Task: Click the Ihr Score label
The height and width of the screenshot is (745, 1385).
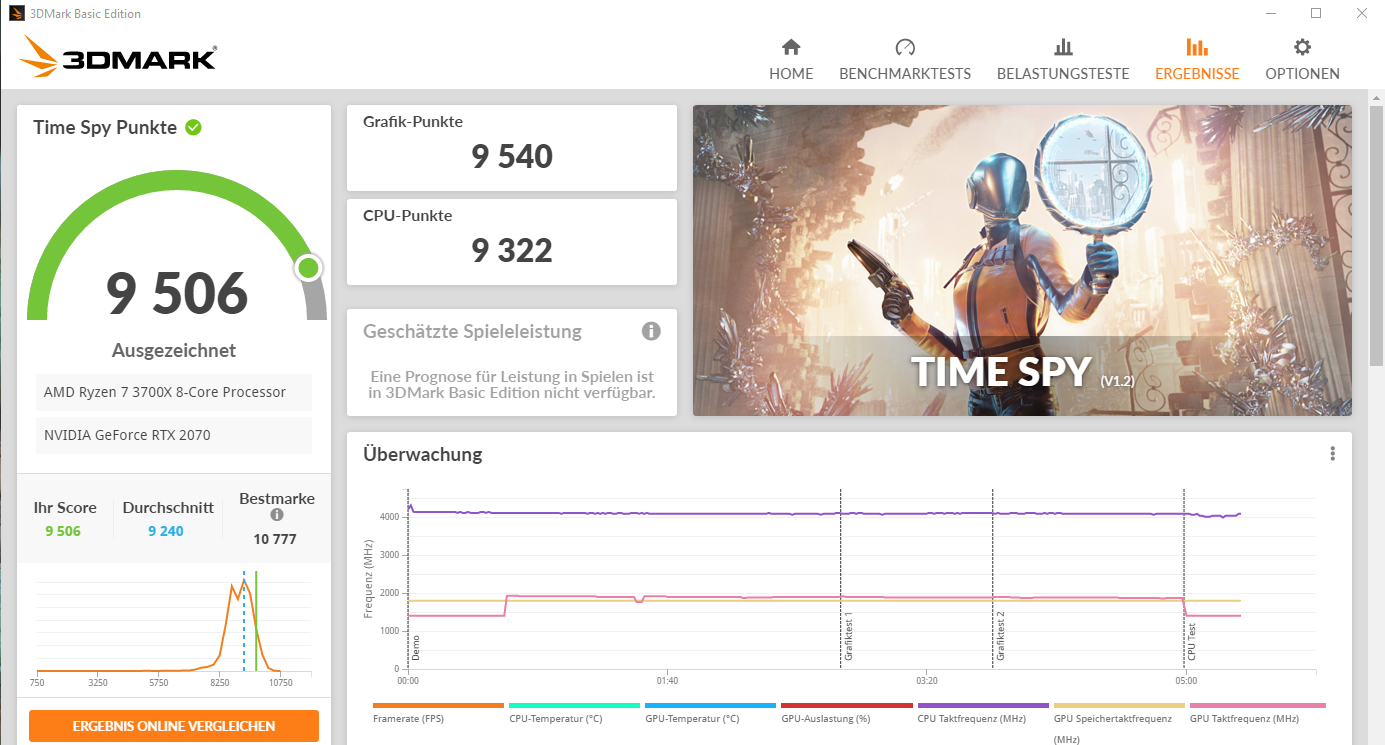Action: point(65,507)
